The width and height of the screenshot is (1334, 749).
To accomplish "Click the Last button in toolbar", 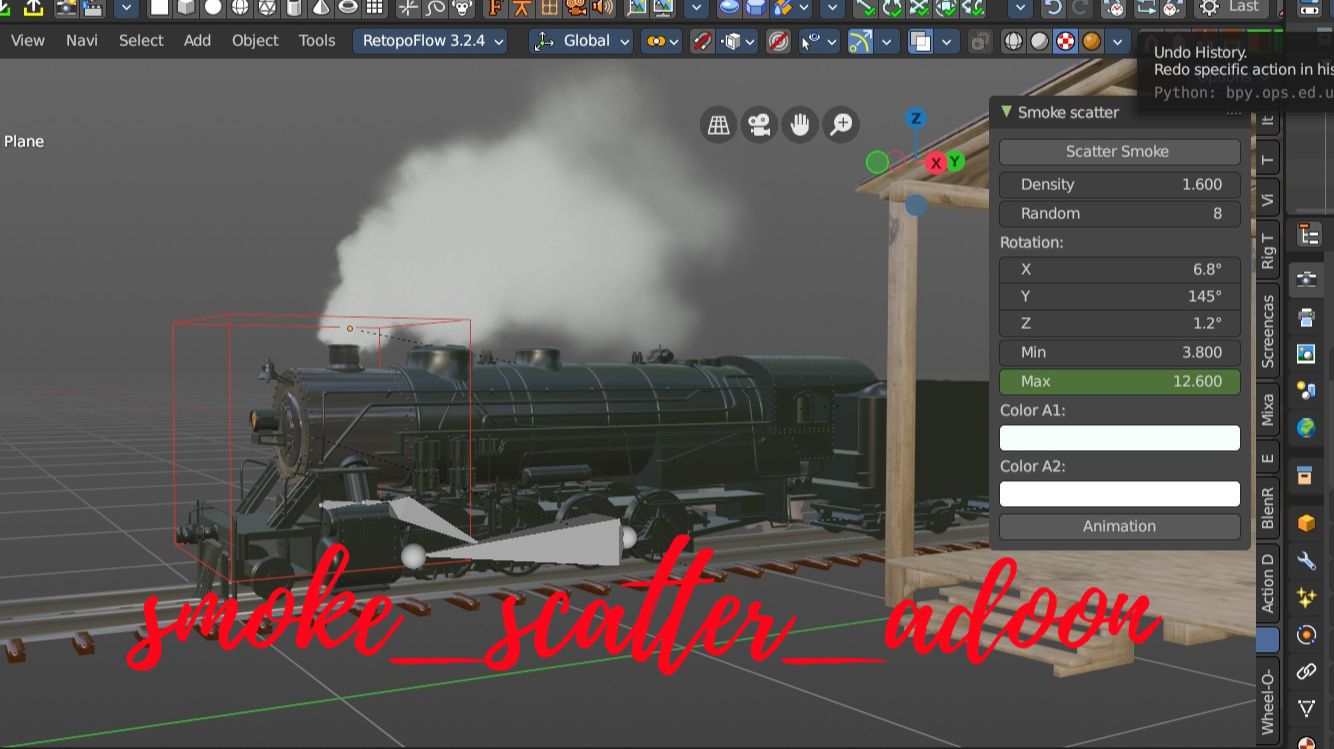I will click(x=1233, y=8).
